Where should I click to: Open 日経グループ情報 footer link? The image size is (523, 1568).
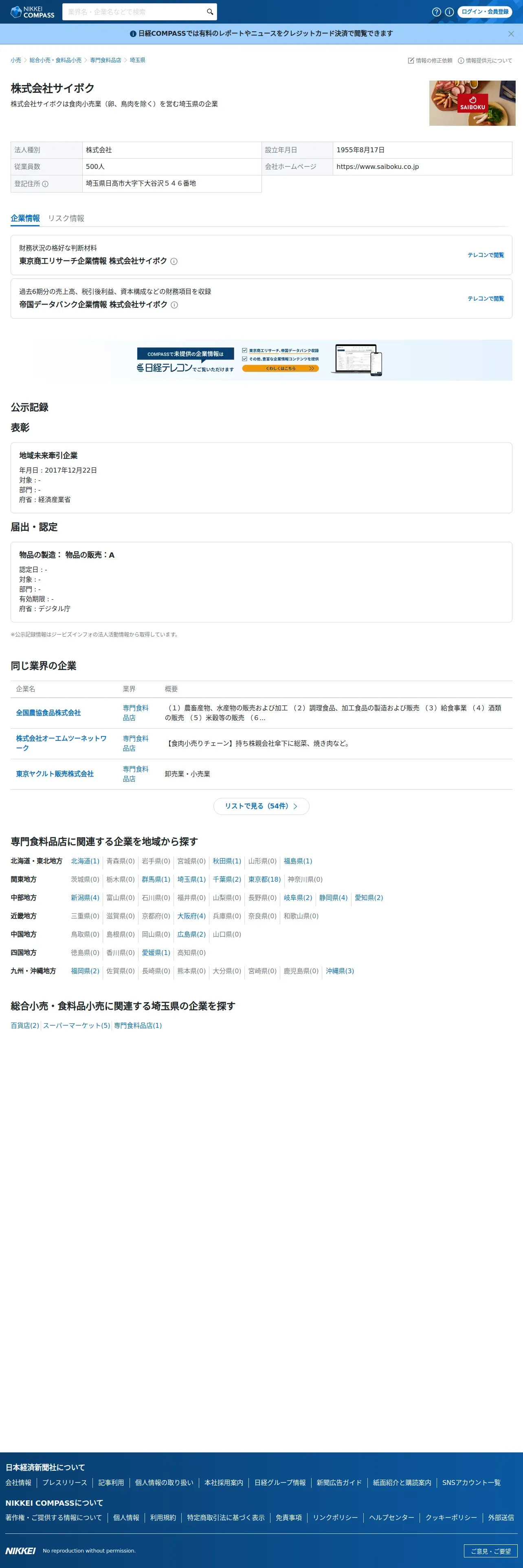[280, 1483]
